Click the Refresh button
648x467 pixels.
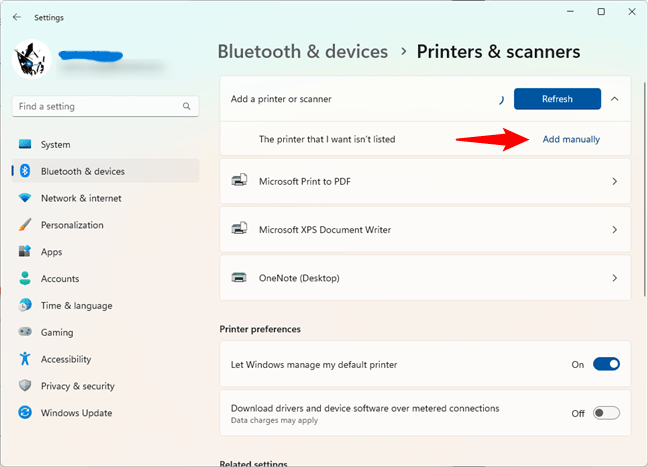pos(557,99)
